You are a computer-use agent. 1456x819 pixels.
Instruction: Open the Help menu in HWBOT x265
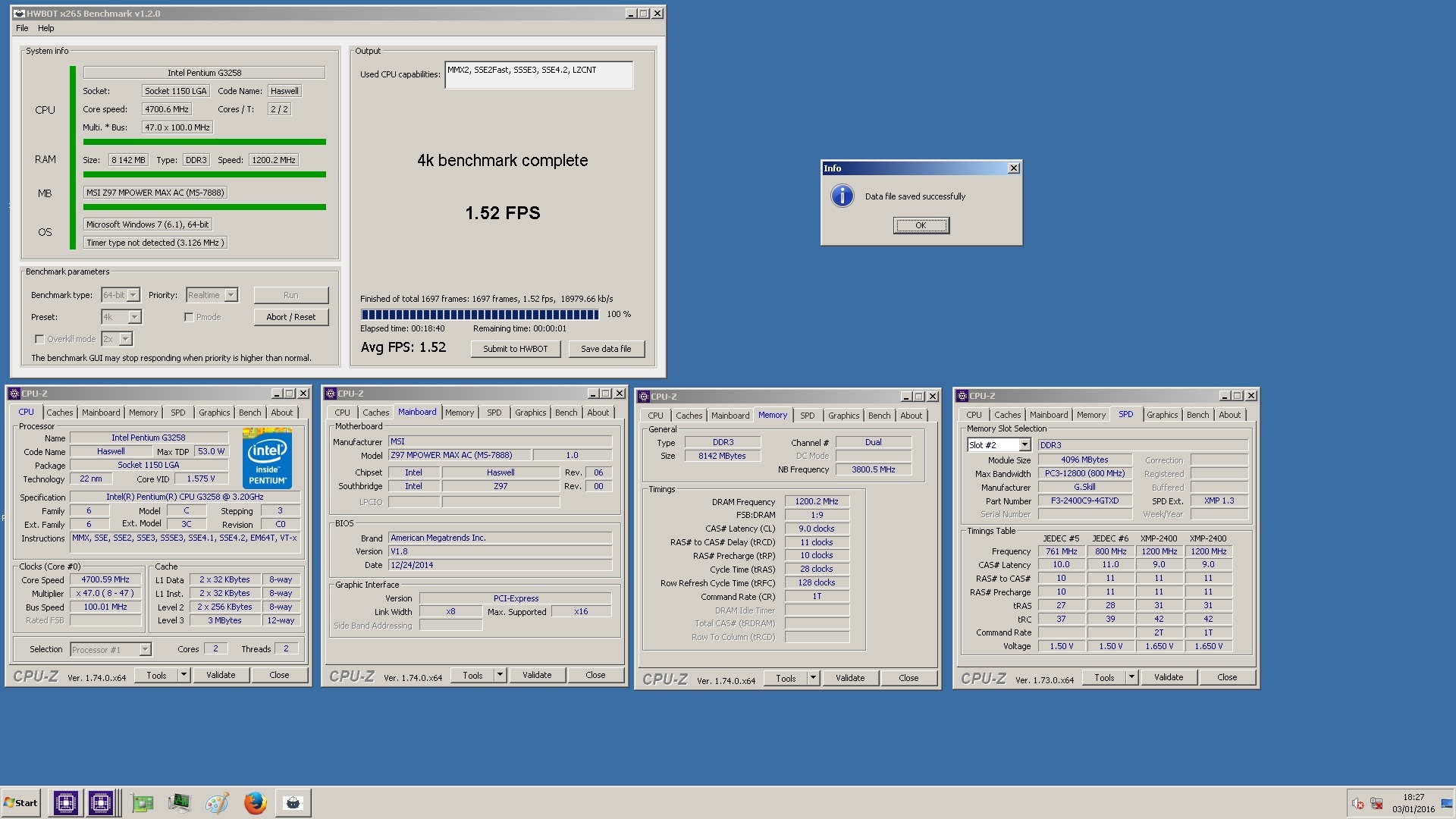point(46,28)
